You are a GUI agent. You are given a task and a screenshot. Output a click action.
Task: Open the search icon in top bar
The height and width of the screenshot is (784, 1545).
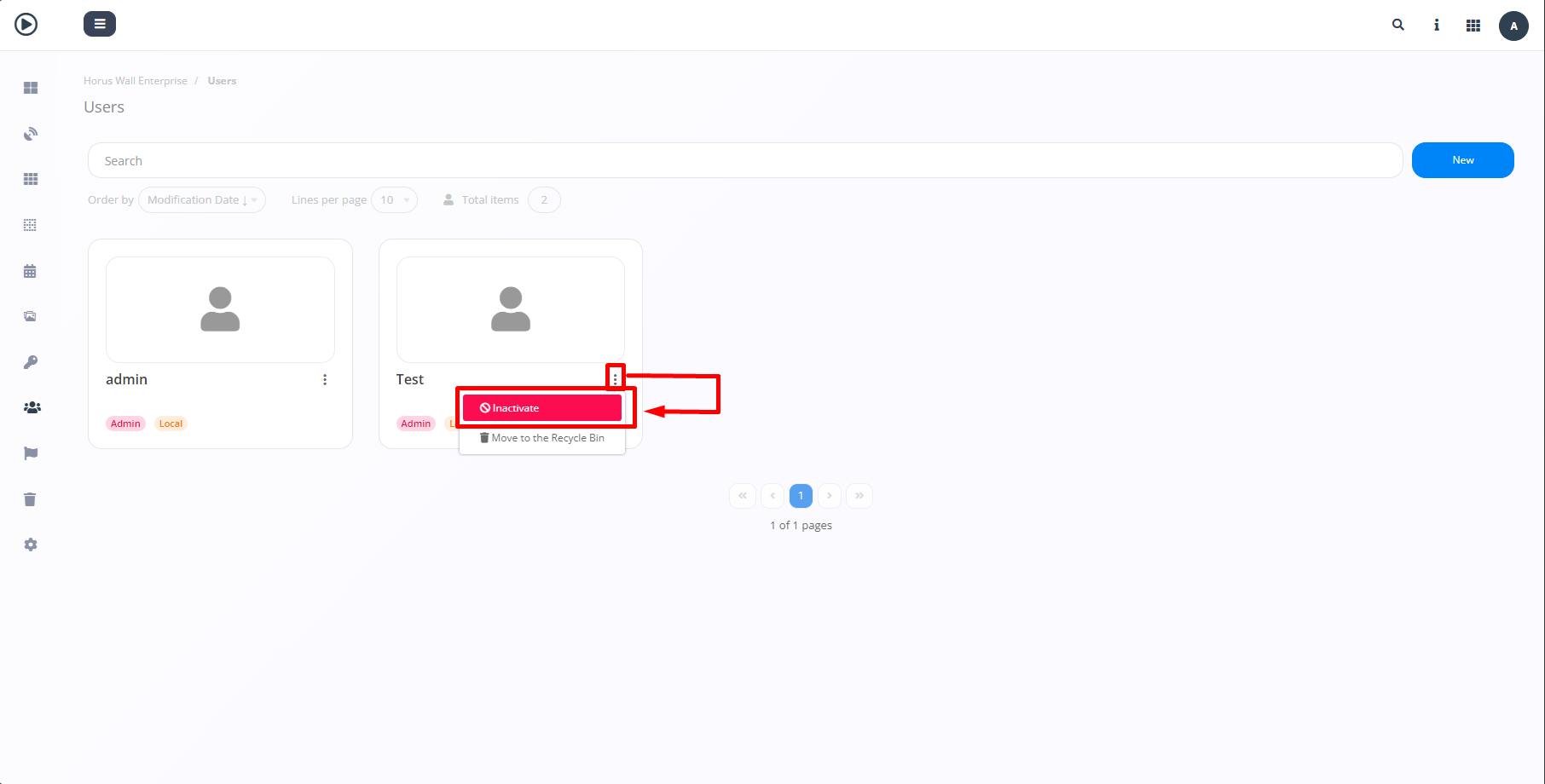tap(1397, 25)
